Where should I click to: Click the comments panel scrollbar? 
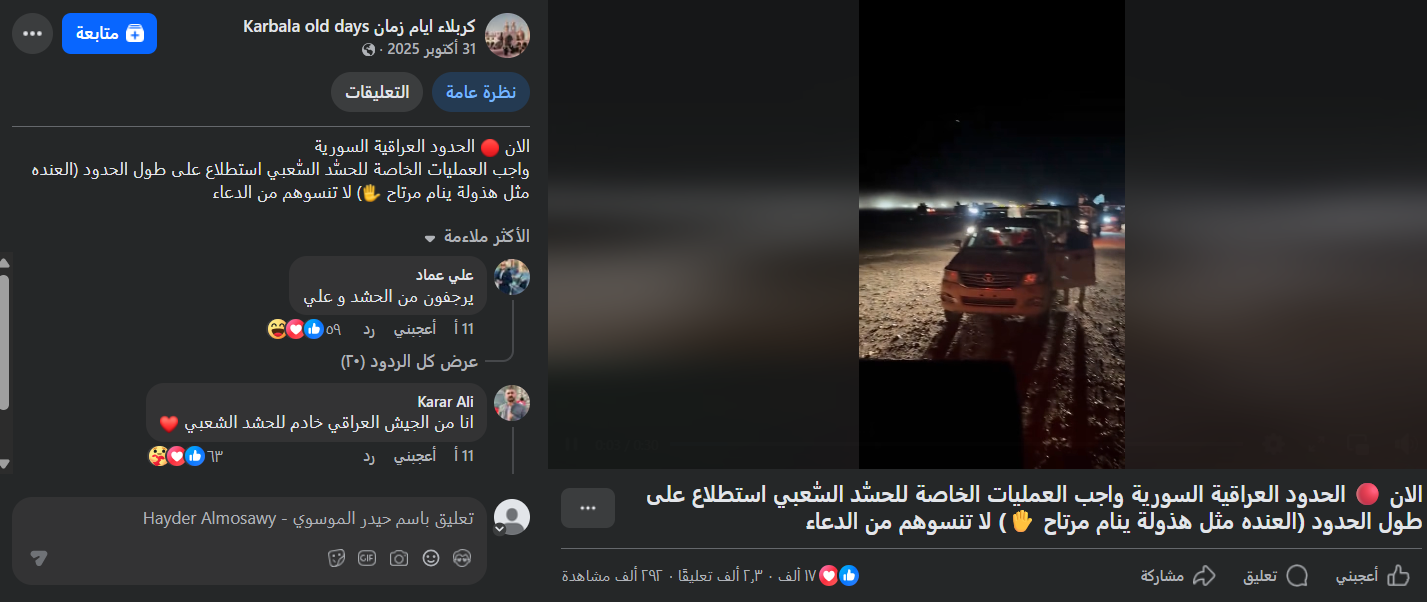coord(5,342)
